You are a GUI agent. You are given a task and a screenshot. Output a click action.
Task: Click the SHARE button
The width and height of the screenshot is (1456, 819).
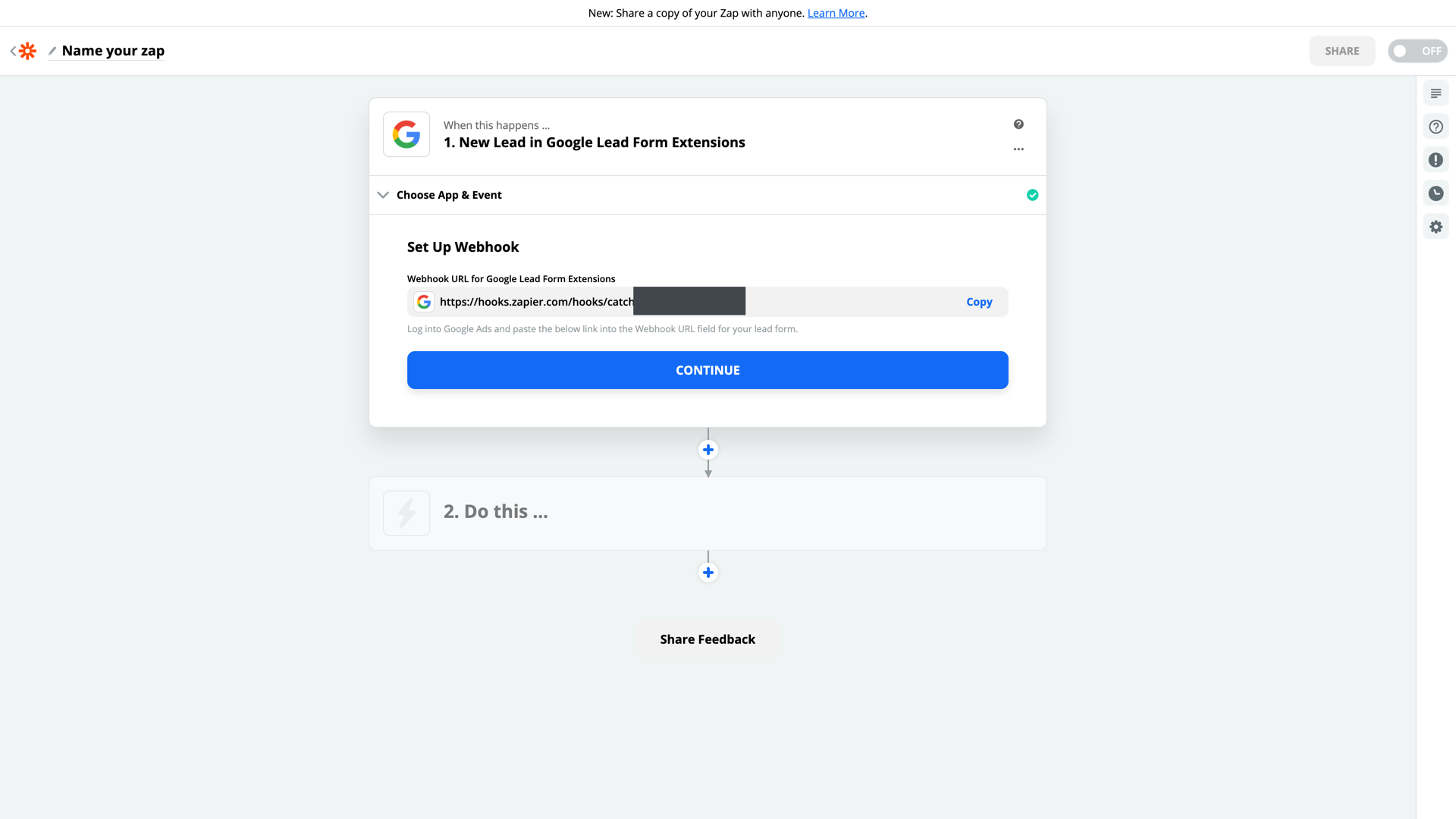click(1341, 51)
